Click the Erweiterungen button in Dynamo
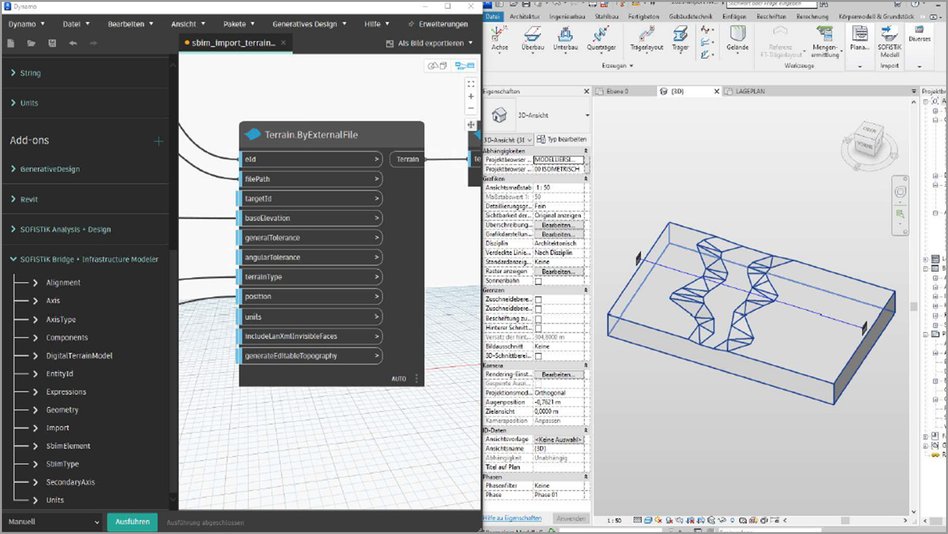This screenshot has height=534, width=948. pos(438,24)
